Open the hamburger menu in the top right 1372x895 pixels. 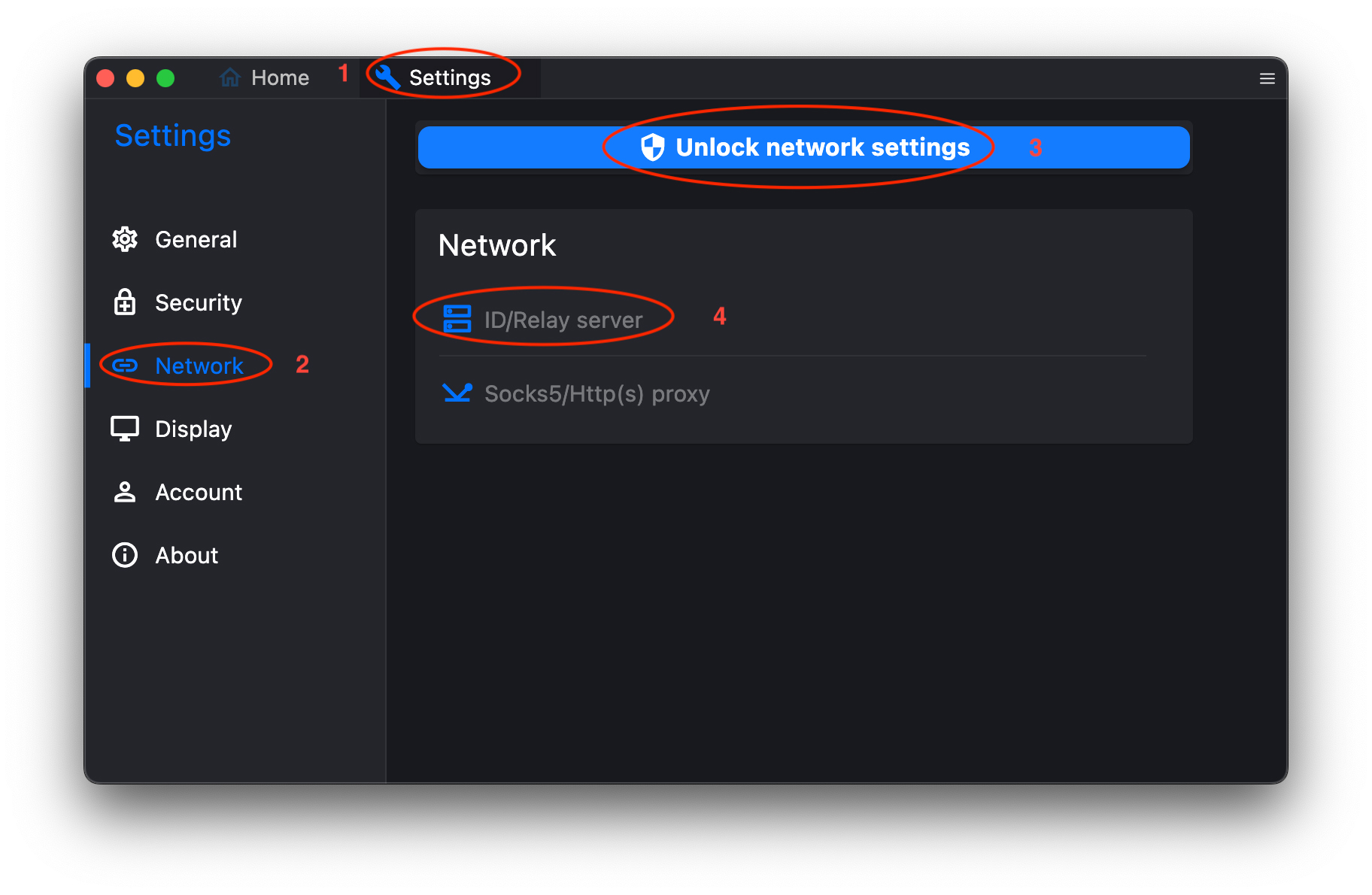[1267, 78]
